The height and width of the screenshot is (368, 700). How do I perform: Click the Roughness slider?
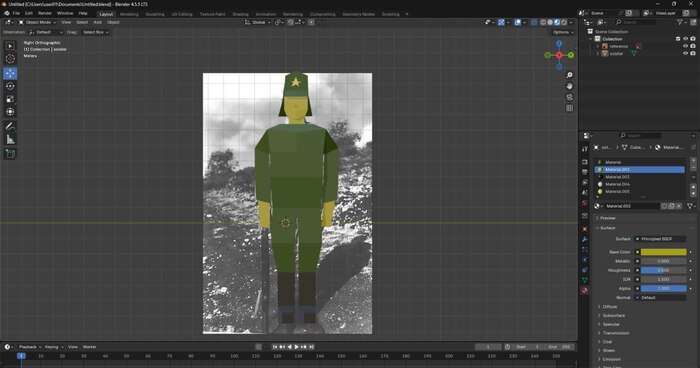(663, 270)
